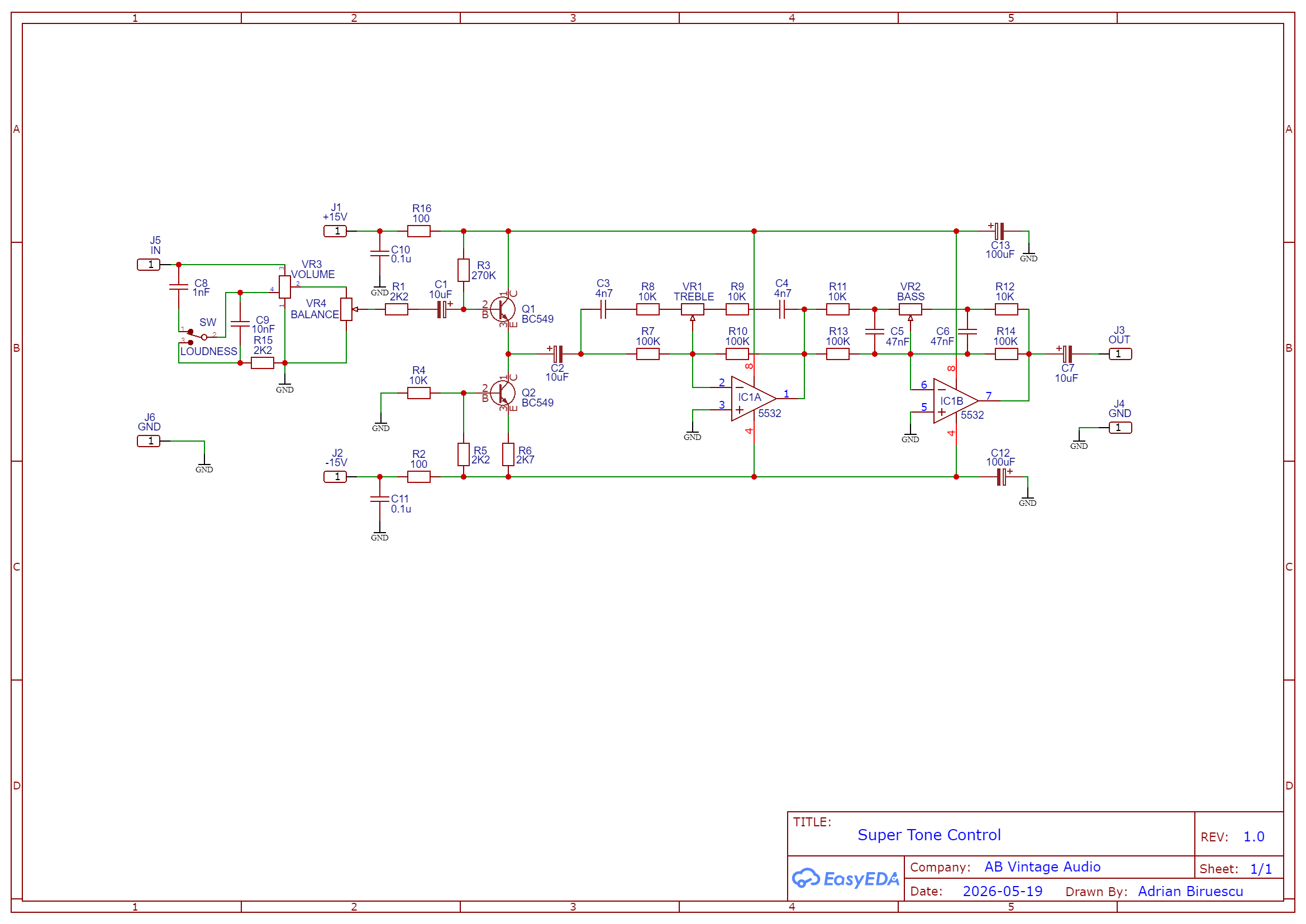Select resistor R15 2K2 symbol
This screenshot has height=924, width=1306.
tap(263, 363)
